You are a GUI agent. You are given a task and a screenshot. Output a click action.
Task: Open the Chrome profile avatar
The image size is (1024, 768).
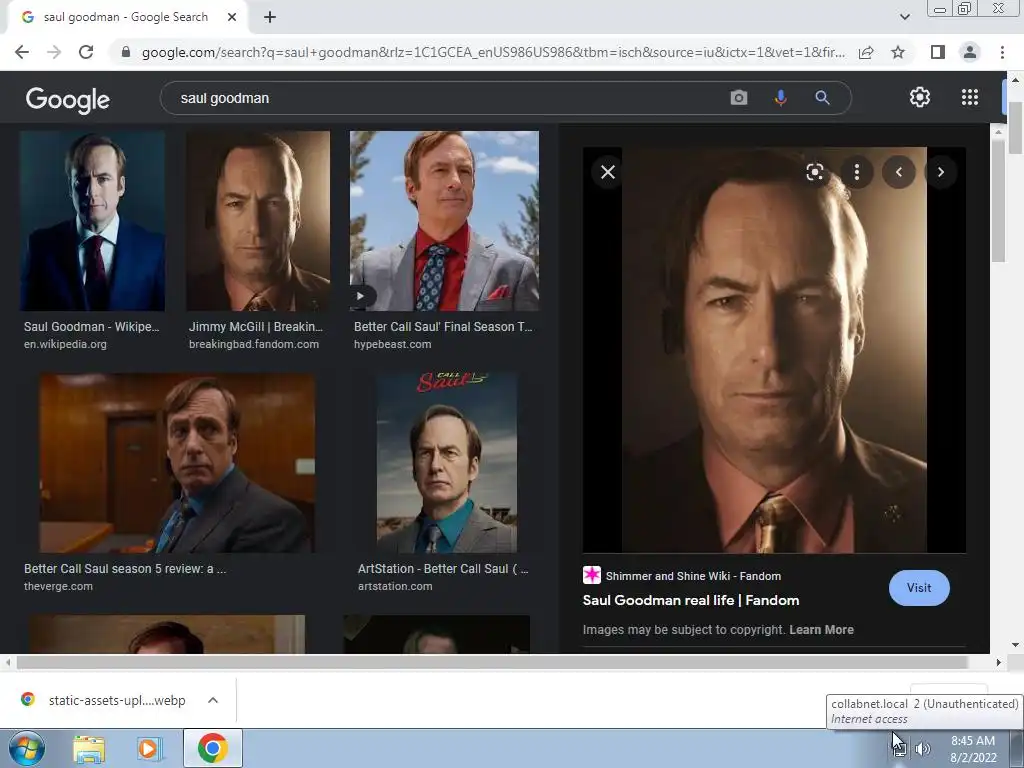click(970, 52)
